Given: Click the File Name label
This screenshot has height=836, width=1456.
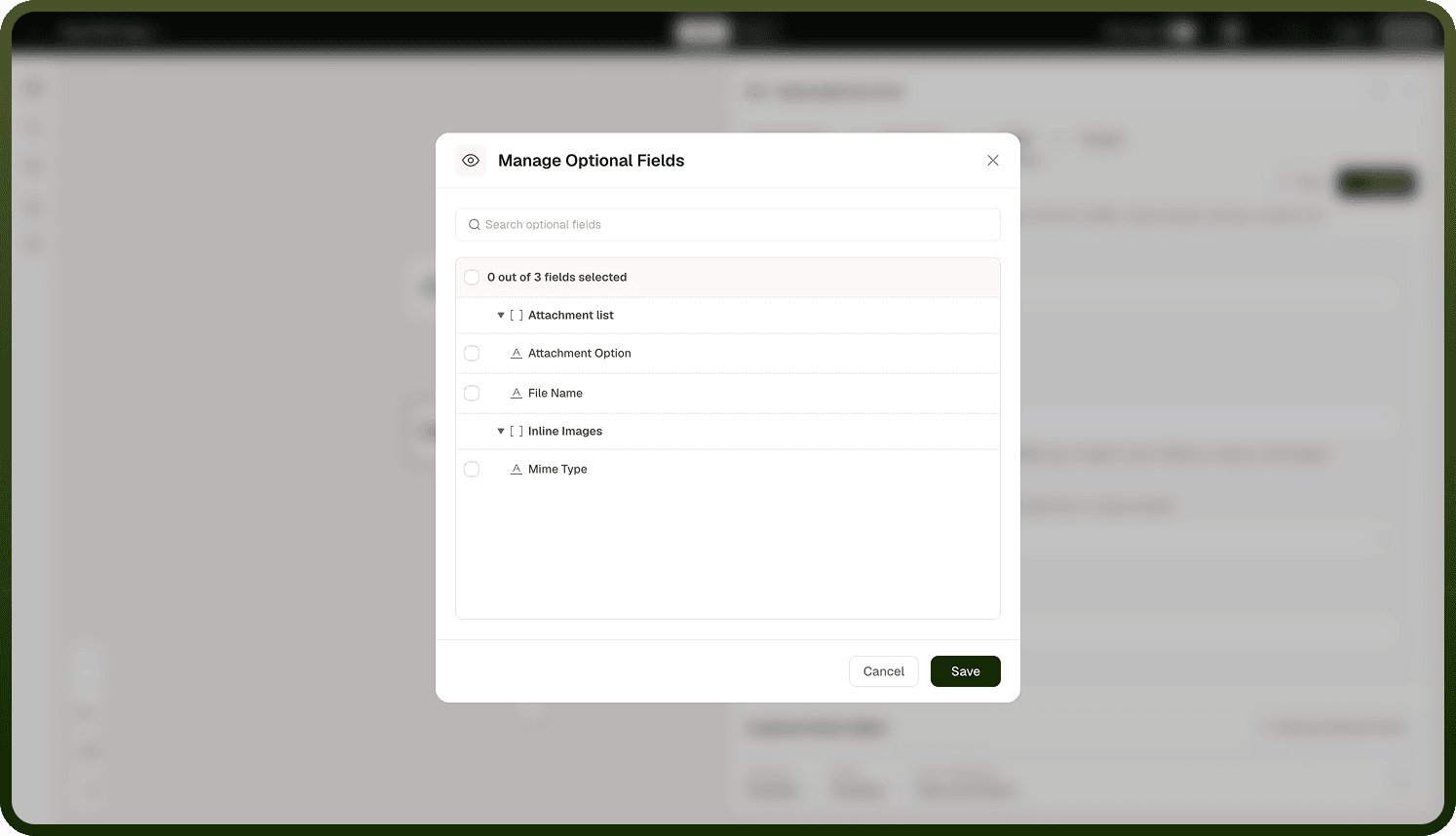Looking at the screenshot, I should pyautogui.click(x=556, y=394).
